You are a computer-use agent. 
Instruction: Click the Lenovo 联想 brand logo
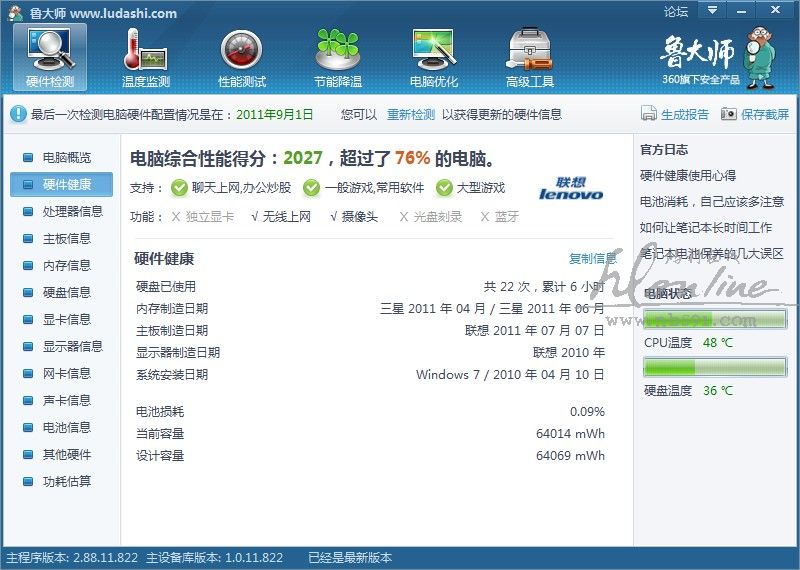pyautogui.click(x=571, y=188)
